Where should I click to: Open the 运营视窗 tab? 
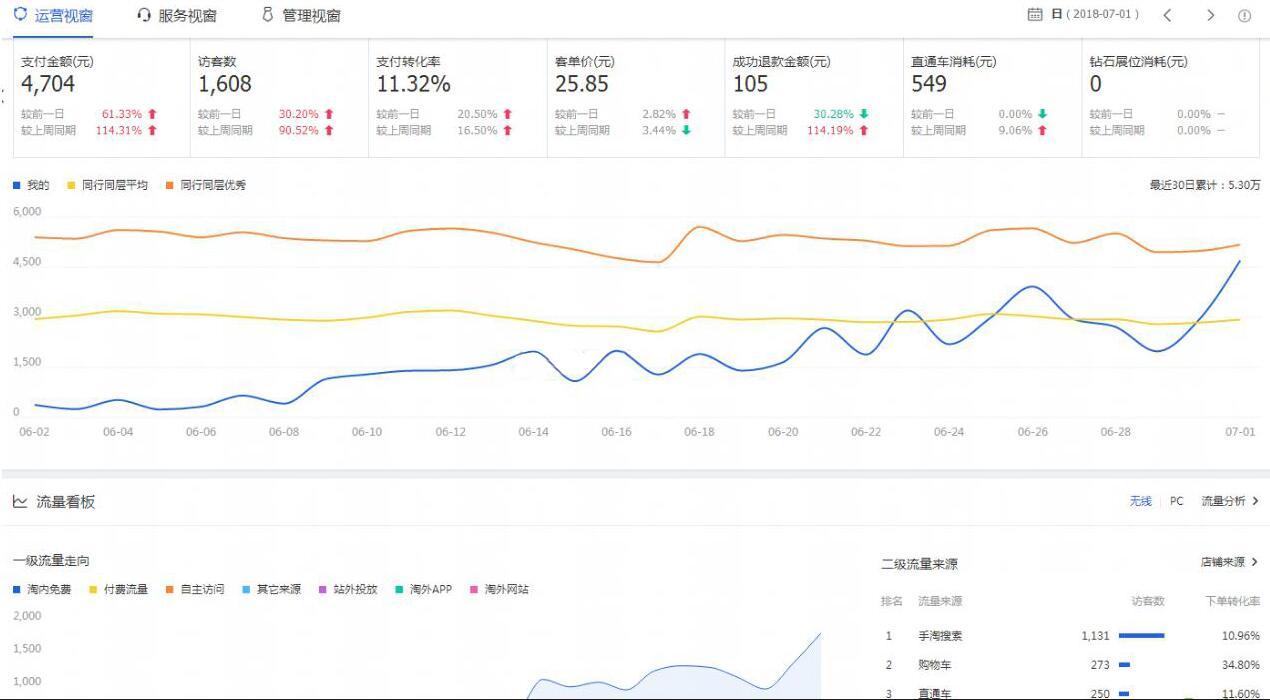[55, 15]
